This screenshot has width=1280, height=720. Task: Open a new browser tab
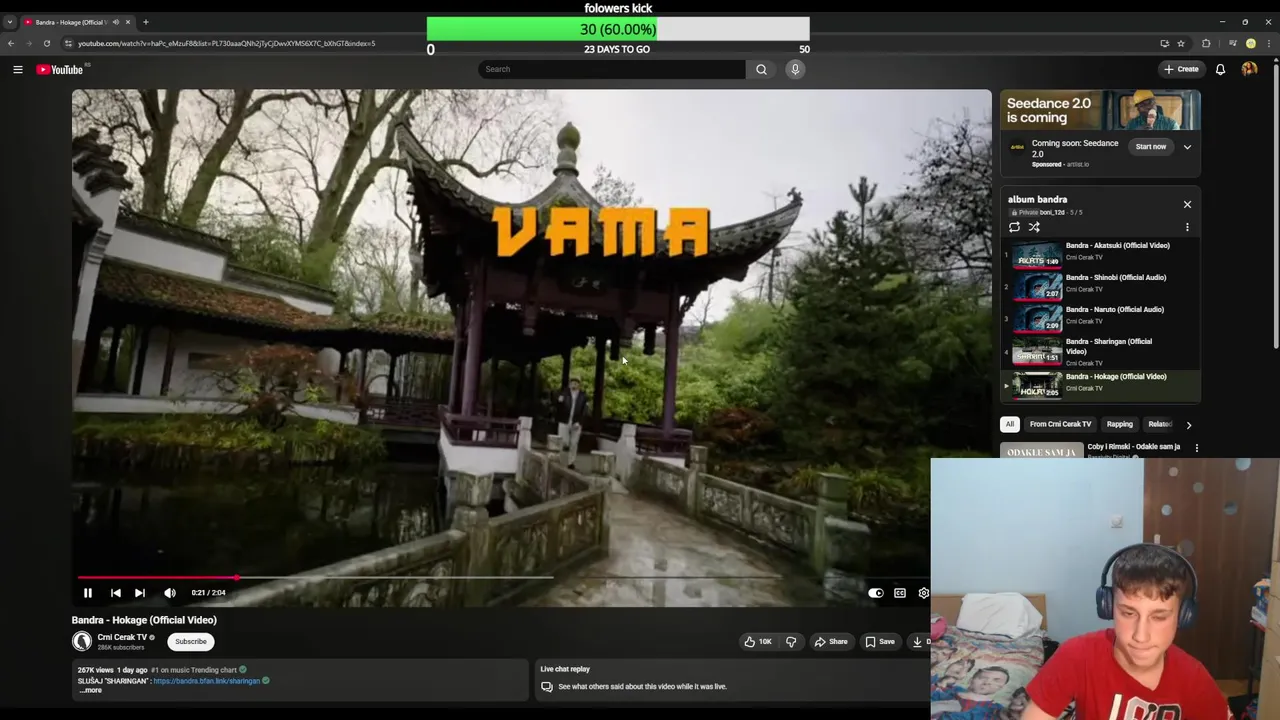click(145, 21)
